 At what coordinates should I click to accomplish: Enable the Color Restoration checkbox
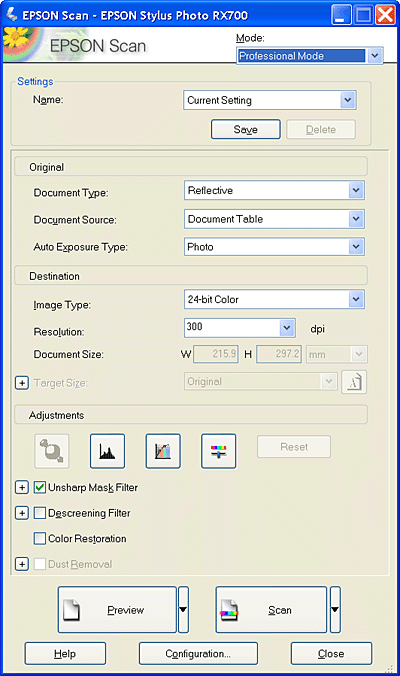(40, 538)
